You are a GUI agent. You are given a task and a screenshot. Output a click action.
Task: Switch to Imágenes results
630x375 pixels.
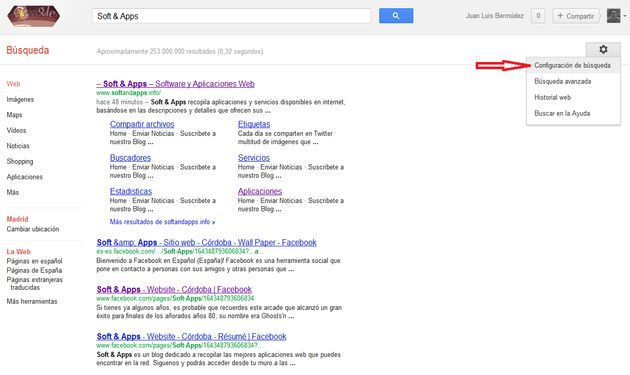tap(20, 100)
